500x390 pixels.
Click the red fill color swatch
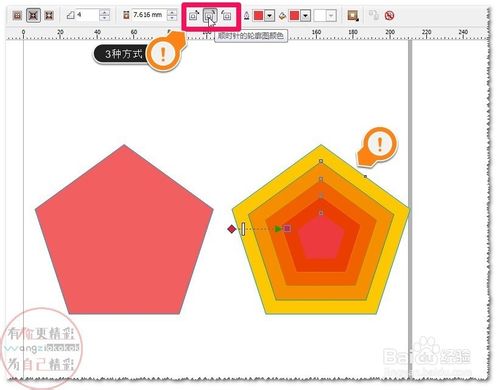(x=295, y=15)
